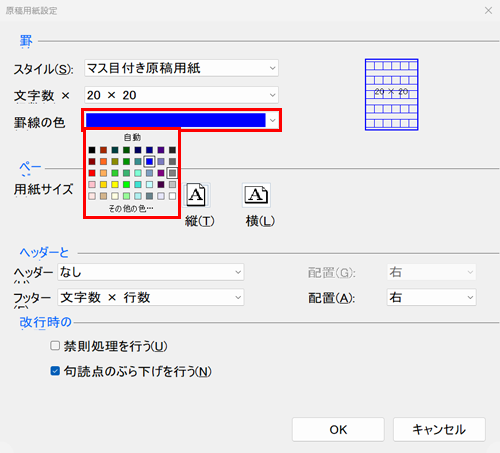Collapse the 罫線の色 color dropdown arrow

pyautogui.click(x=273, y=120)
